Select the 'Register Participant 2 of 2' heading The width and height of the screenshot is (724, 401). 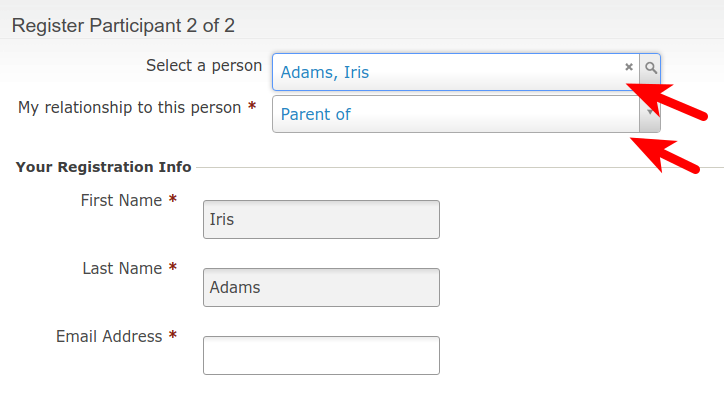point(123,25)
